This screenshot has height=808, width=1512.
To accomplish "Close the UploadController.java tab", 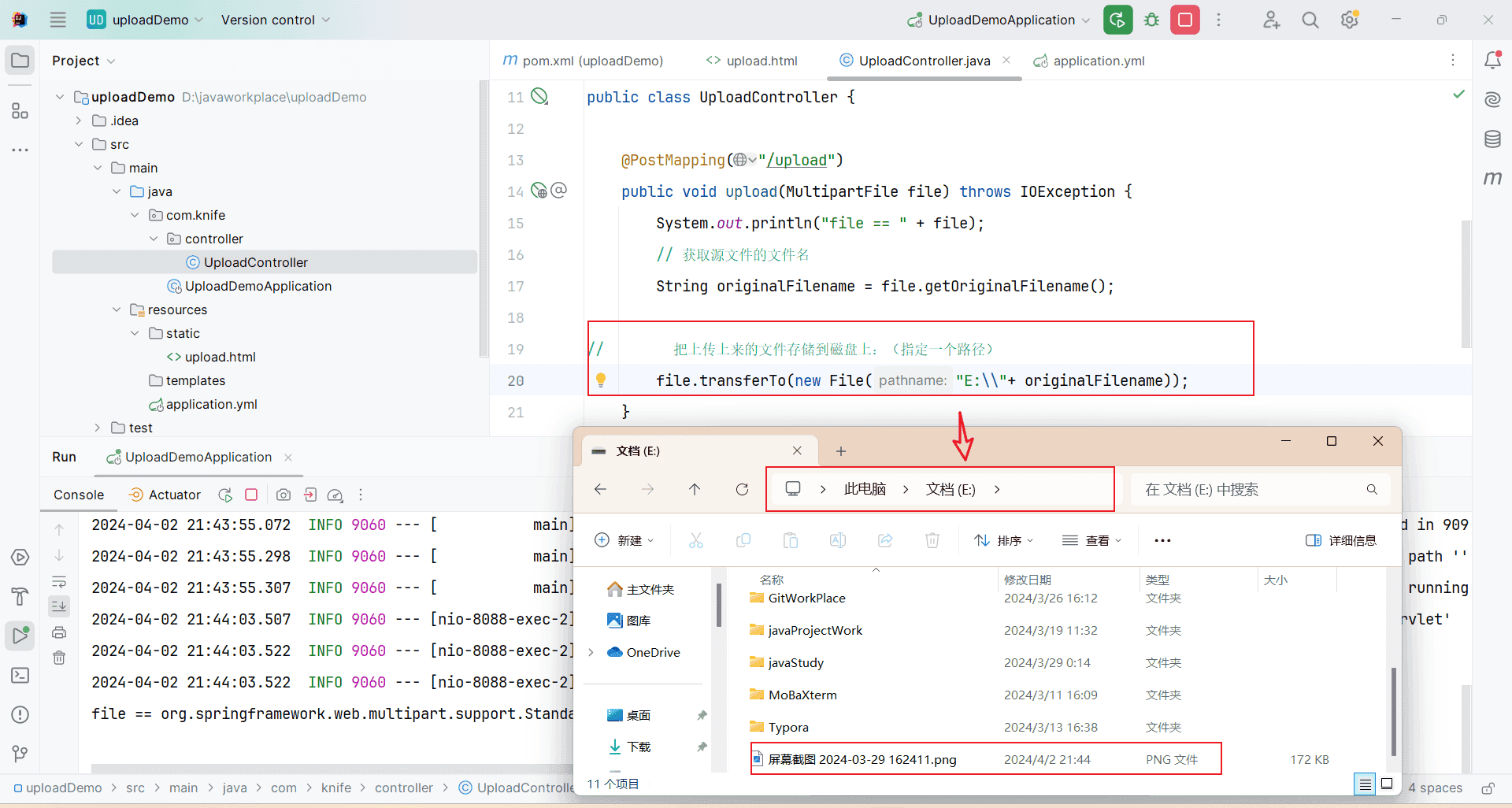I will [1006, 60].
